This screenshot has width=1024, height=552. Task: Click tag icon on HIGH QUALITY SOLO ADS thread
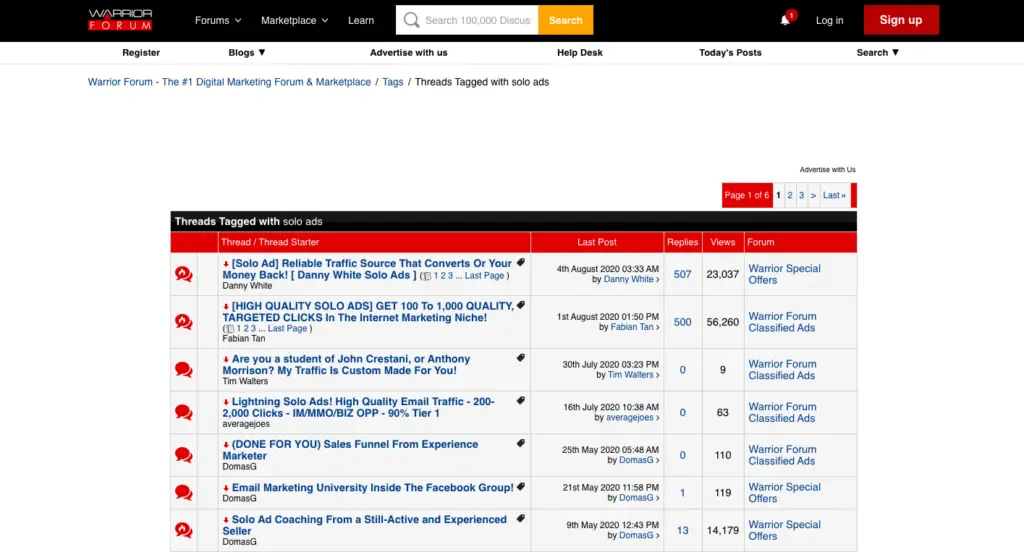coord(520,305)
